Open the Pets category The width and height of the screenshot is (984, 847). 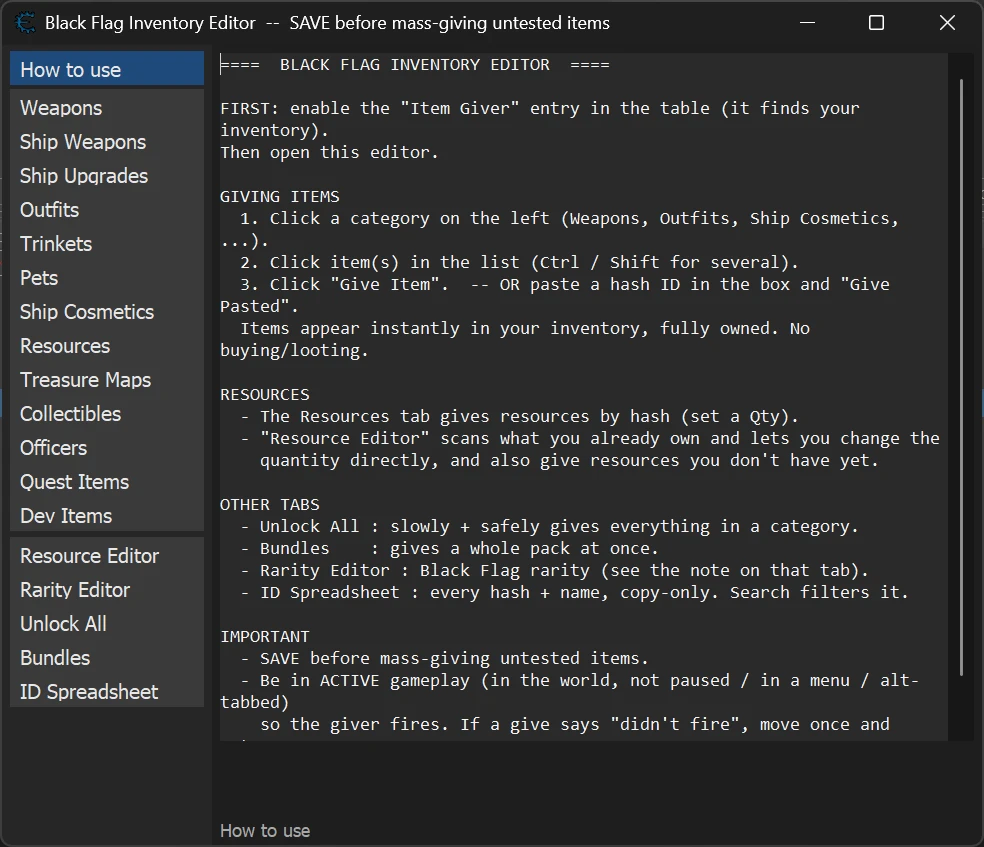pyautogui.click(x=107, y=278)
